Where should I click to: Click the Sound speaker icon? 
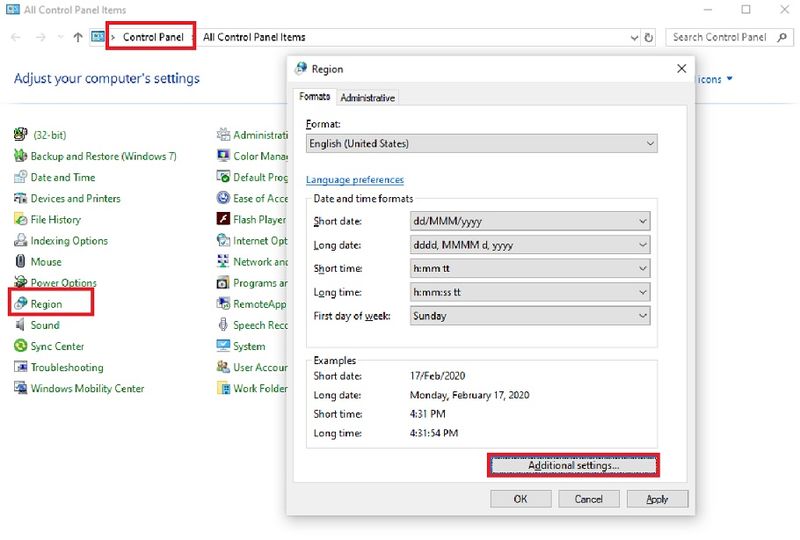pyautogui.click(x=21, y=325)
